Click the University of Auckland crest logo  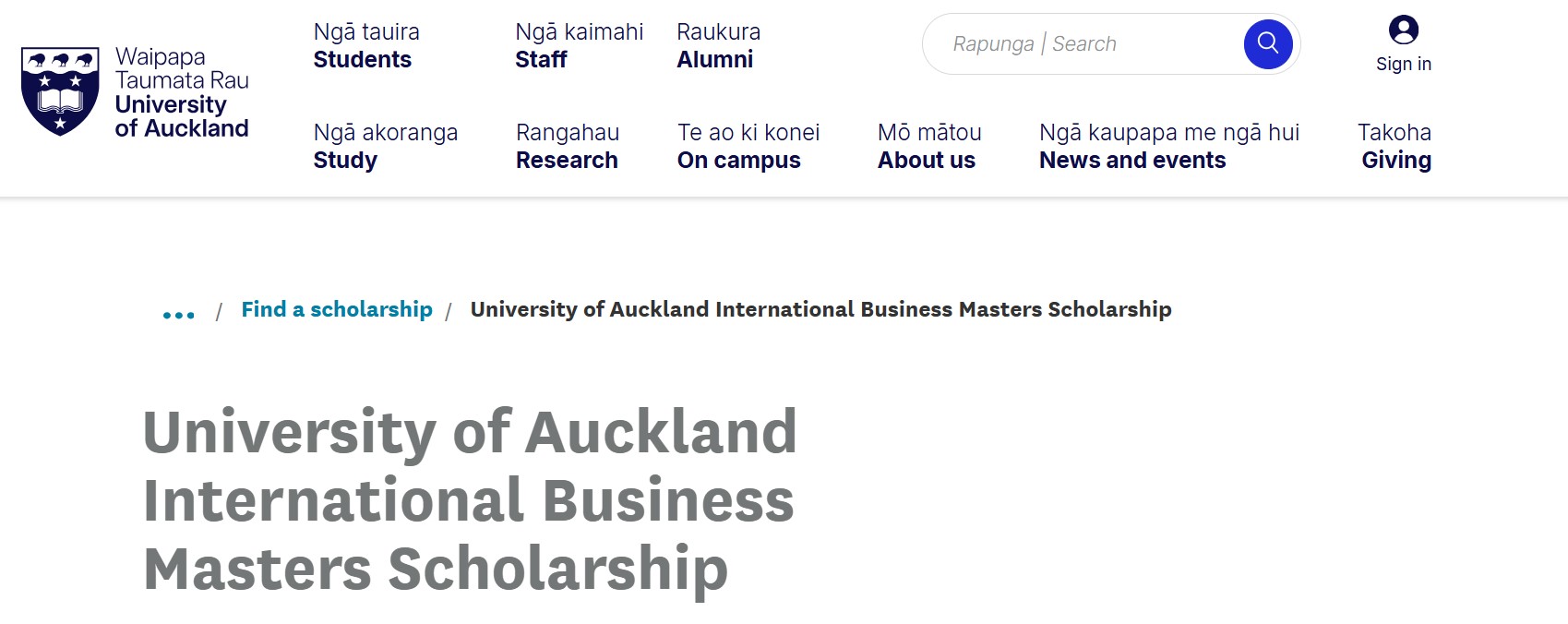coord(60,90)
